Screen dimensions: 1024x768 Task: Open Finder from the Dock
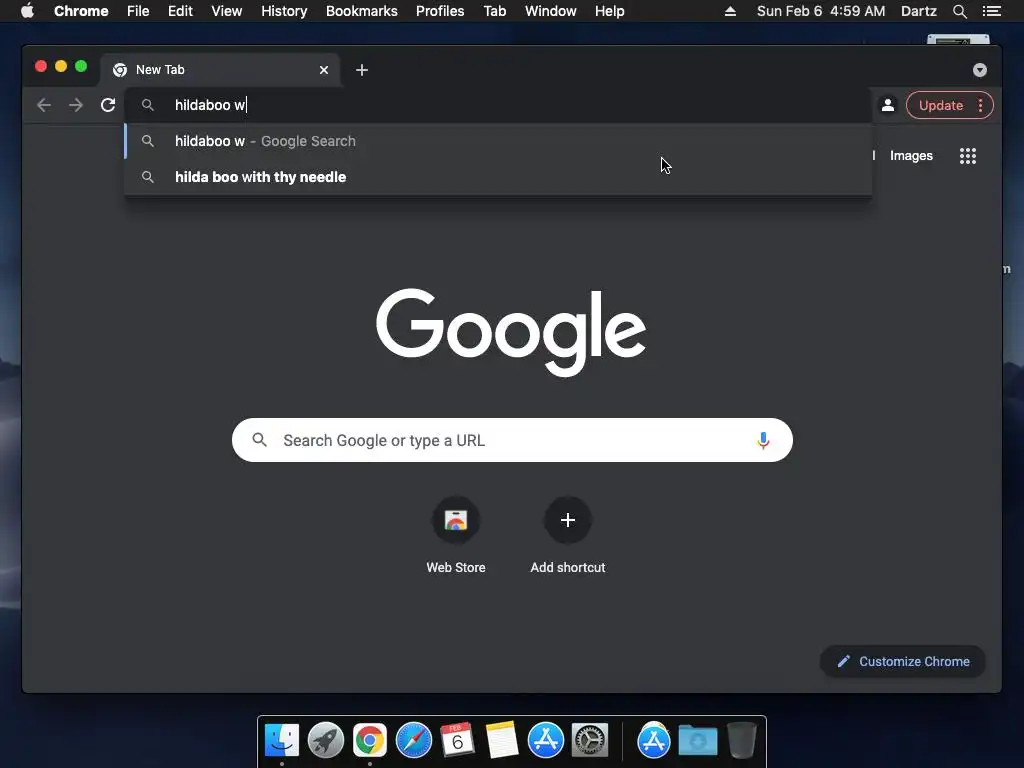click(x=281, y=740)
